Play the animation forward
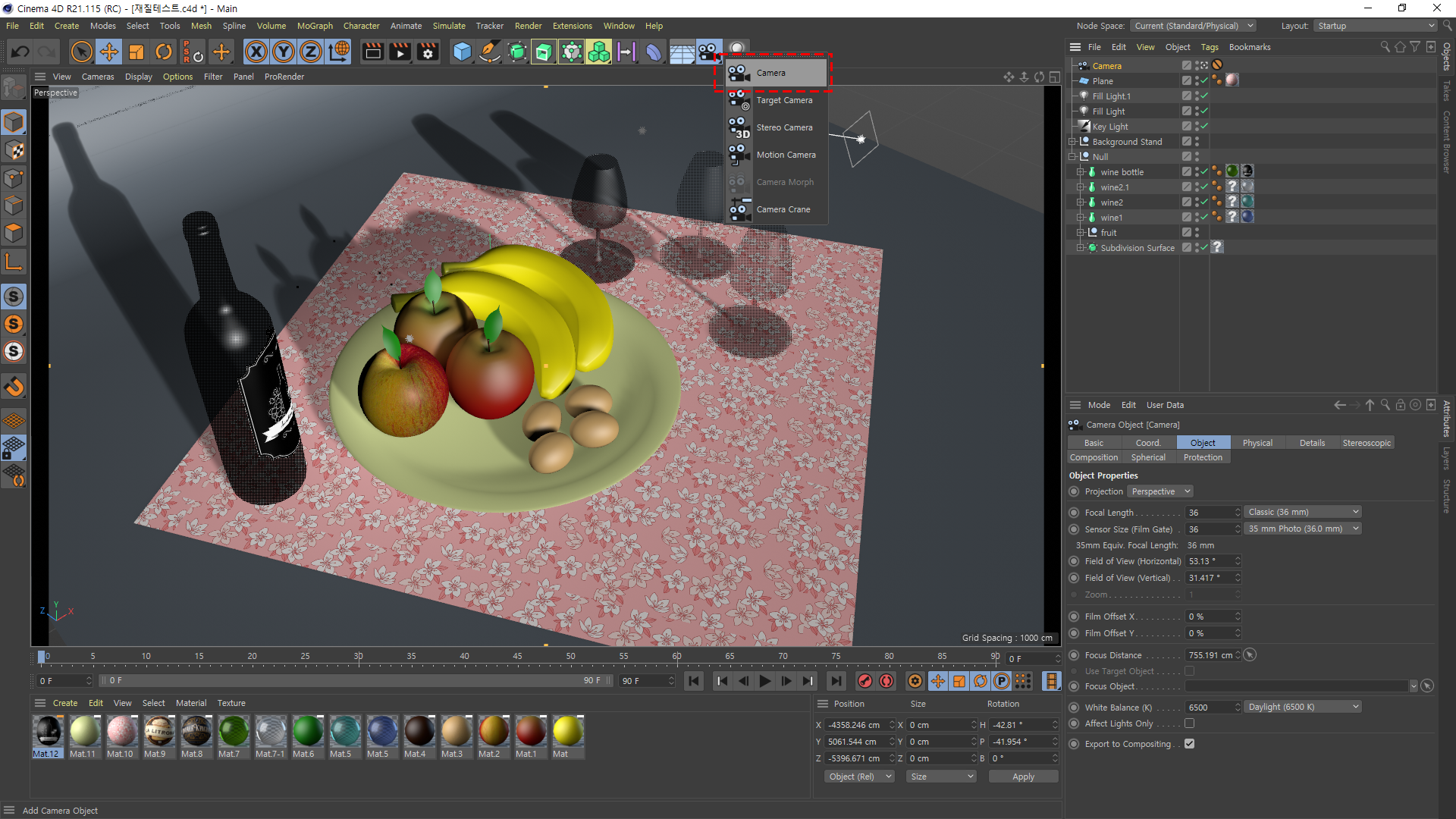This screenshot has height=819, width=1456. [x=765, y=681]
